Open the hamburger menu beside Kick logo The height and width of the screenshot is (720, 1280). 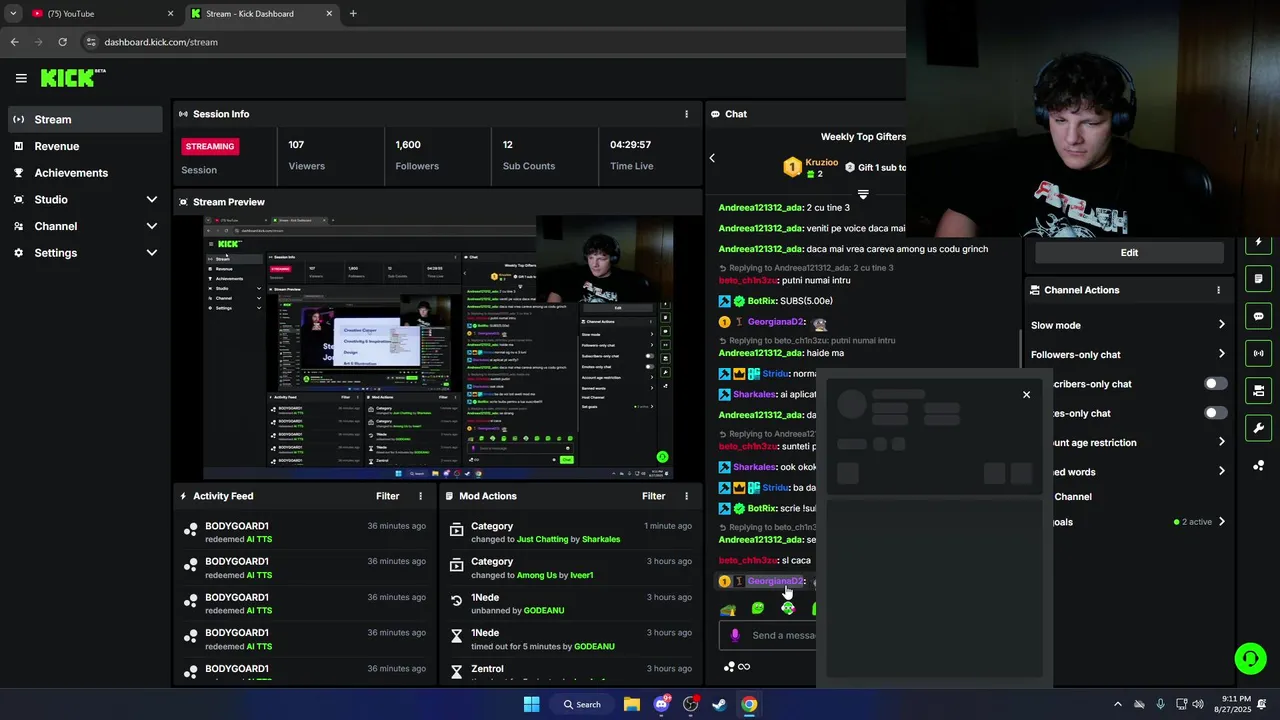[x=21, y=78]
